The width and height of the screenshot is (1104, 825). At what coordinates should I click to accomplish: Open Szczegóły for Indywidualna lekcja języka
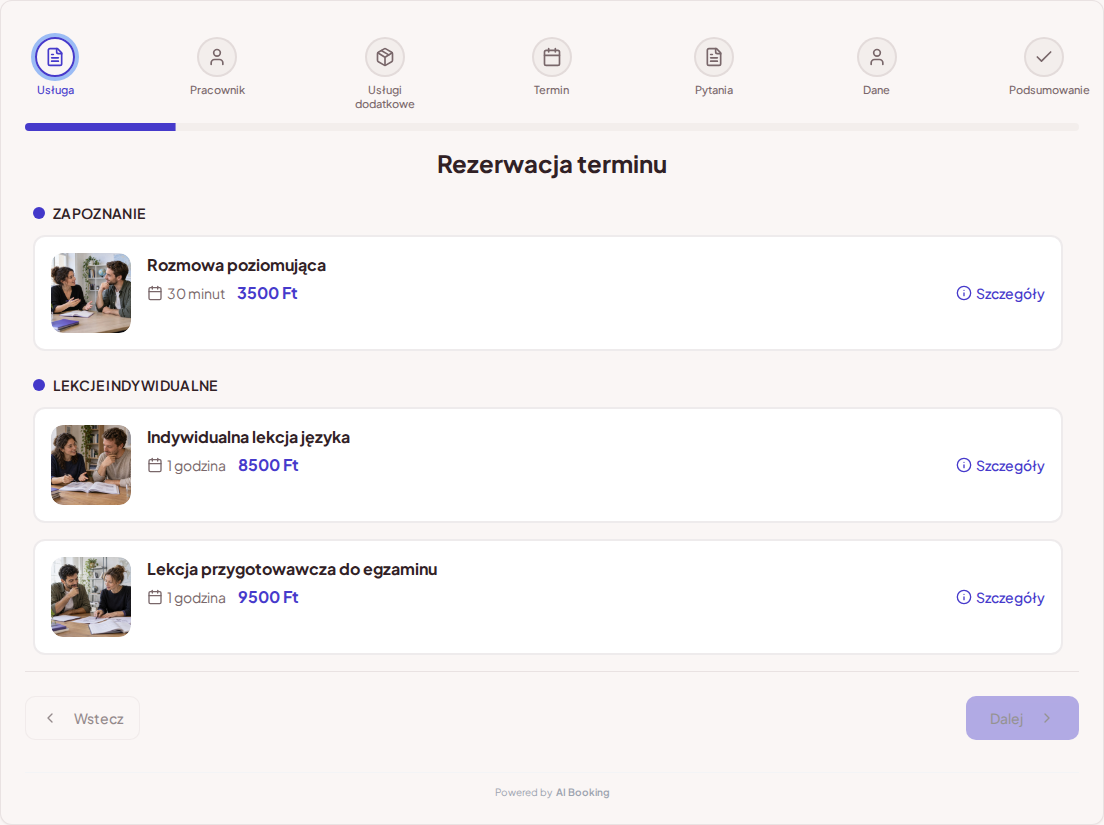[x=1000, y=465]
